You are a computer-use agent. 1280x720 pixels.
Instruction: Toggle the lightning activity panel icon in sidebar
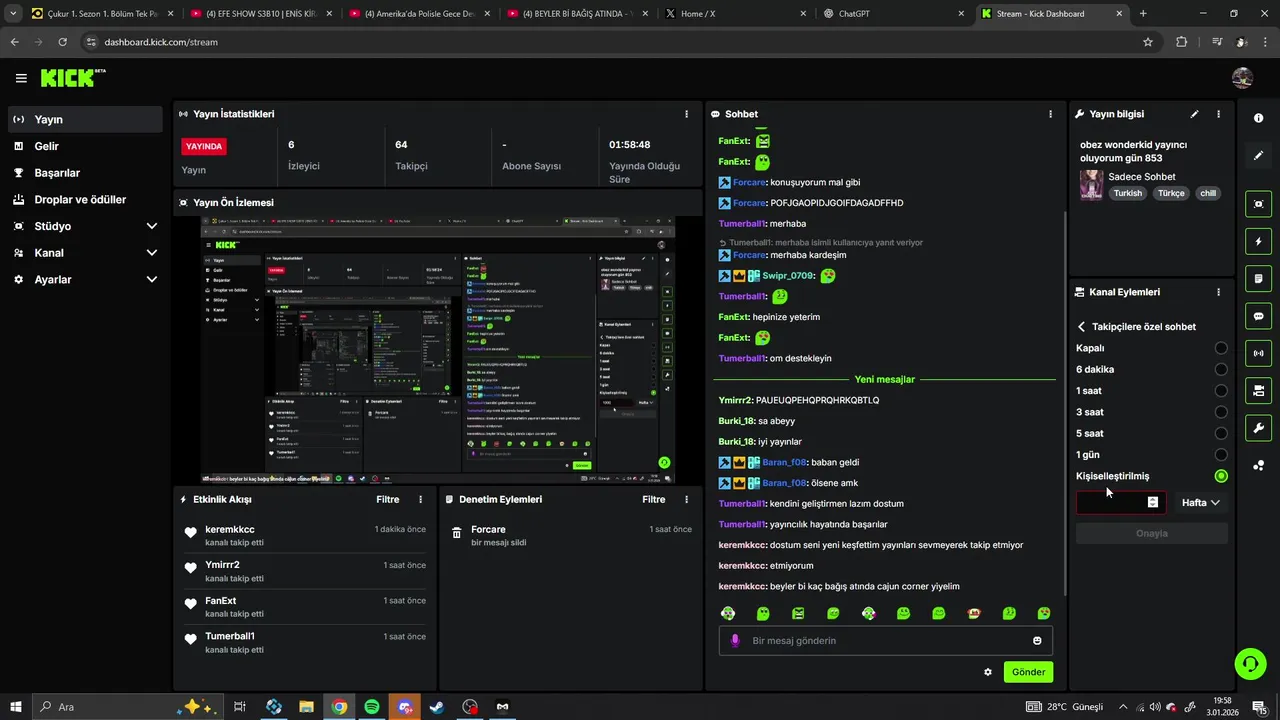click(x=1258, y=241)
